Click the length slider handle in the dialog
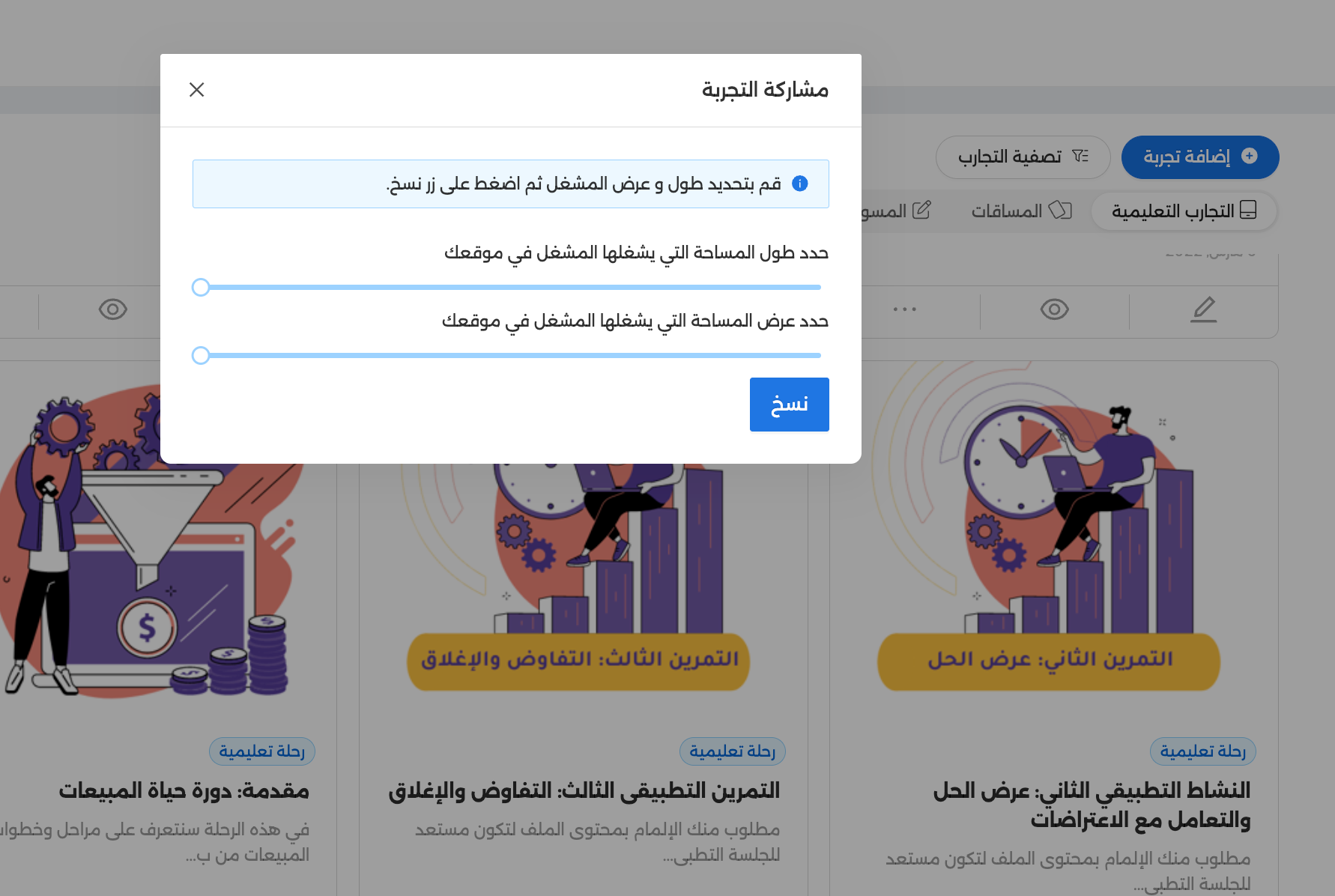The width and height of the screenshot is (1335, 896). 201,287
